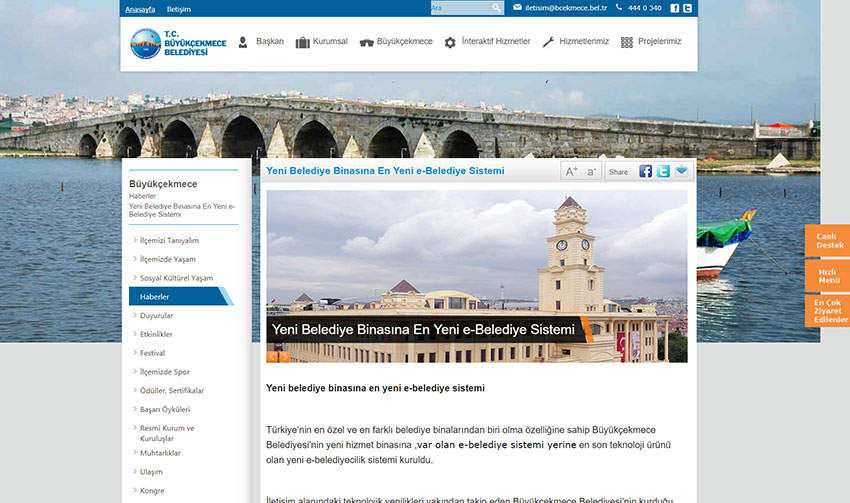Click the Başkan person icon

click(243, 42)
